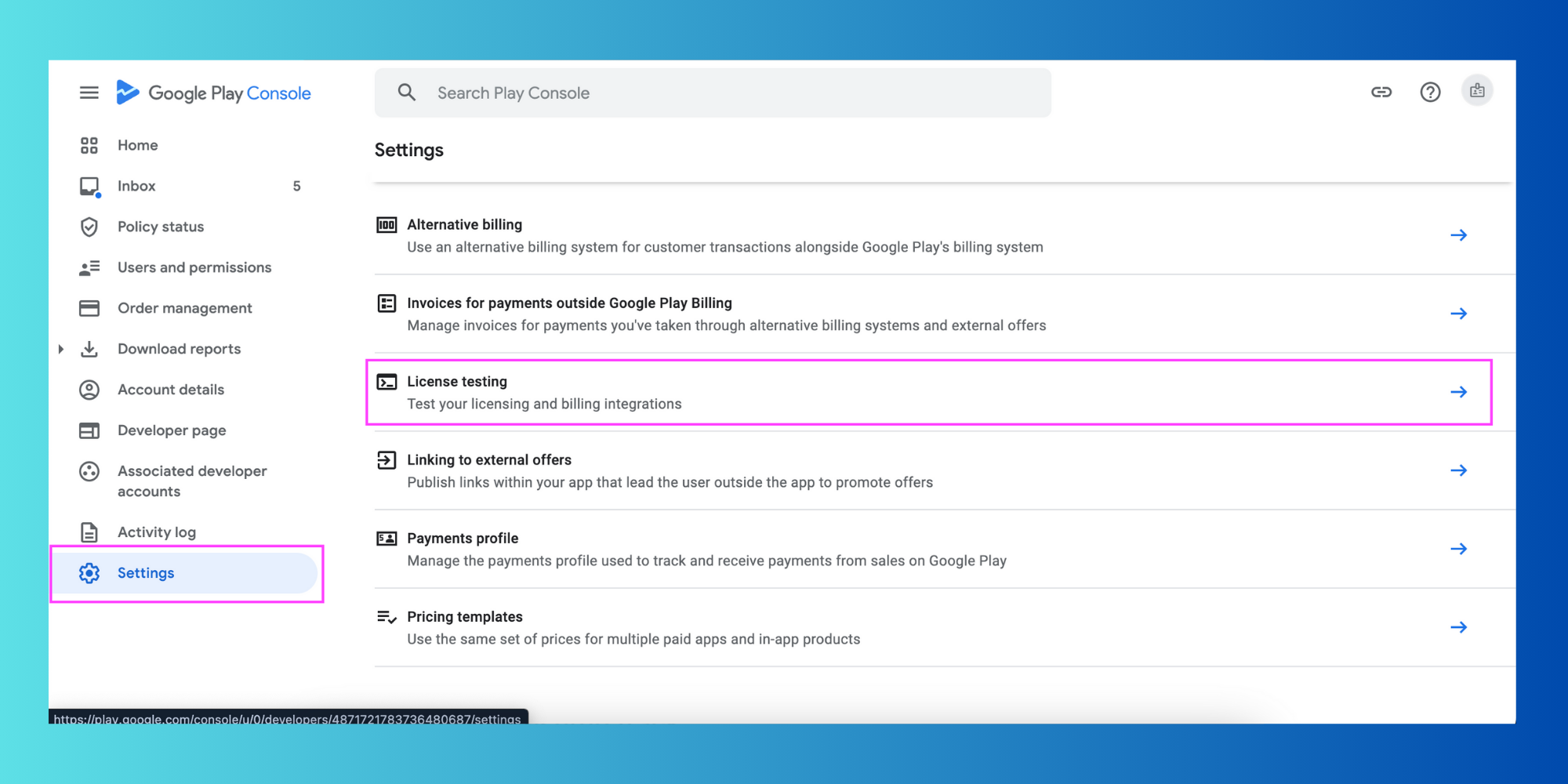
Task: Click the Search Play Console field
Action: pyautogui.click(x=713, y=93)
